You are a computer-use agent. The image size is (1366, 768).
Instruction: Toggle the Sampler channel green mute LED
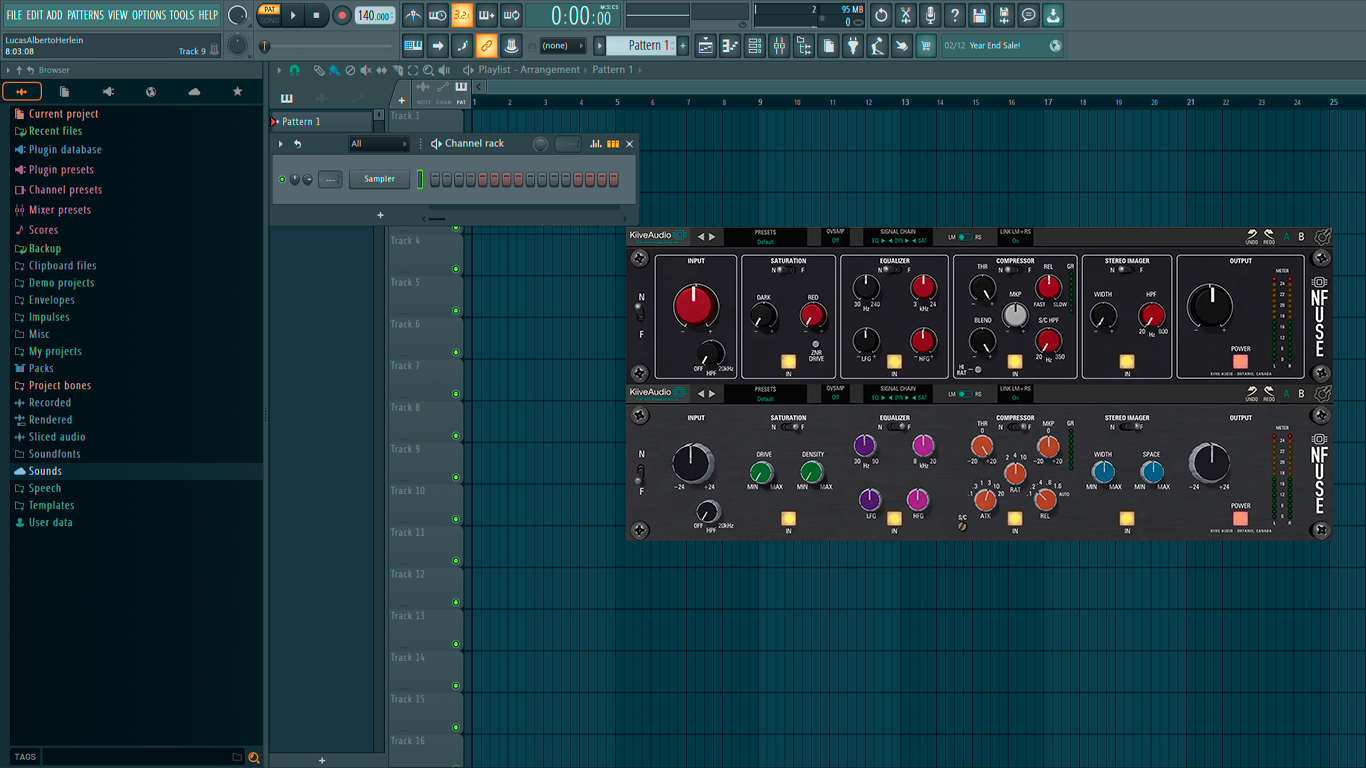pyautogui.click(x=282, y=180)
